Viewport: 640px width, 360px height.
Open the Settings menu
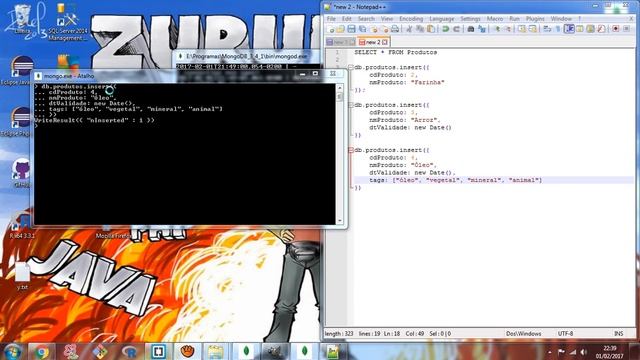pyautogui.click(x=470, y=19)
